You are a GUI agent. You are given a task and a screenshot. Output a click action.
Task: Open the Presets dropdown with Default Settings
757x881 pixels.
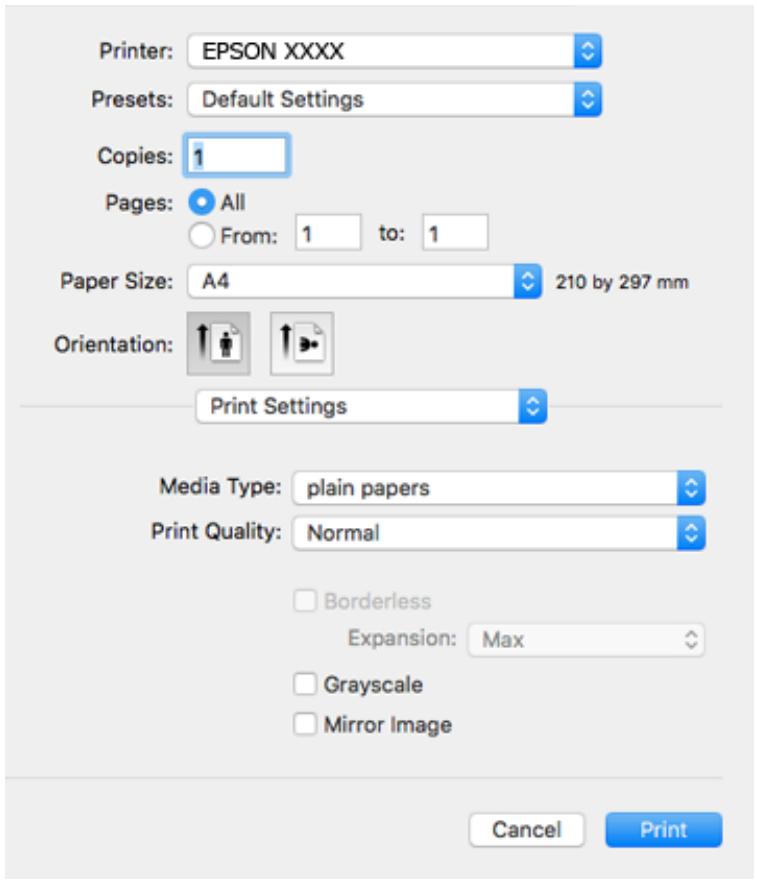tap(395, 99)
